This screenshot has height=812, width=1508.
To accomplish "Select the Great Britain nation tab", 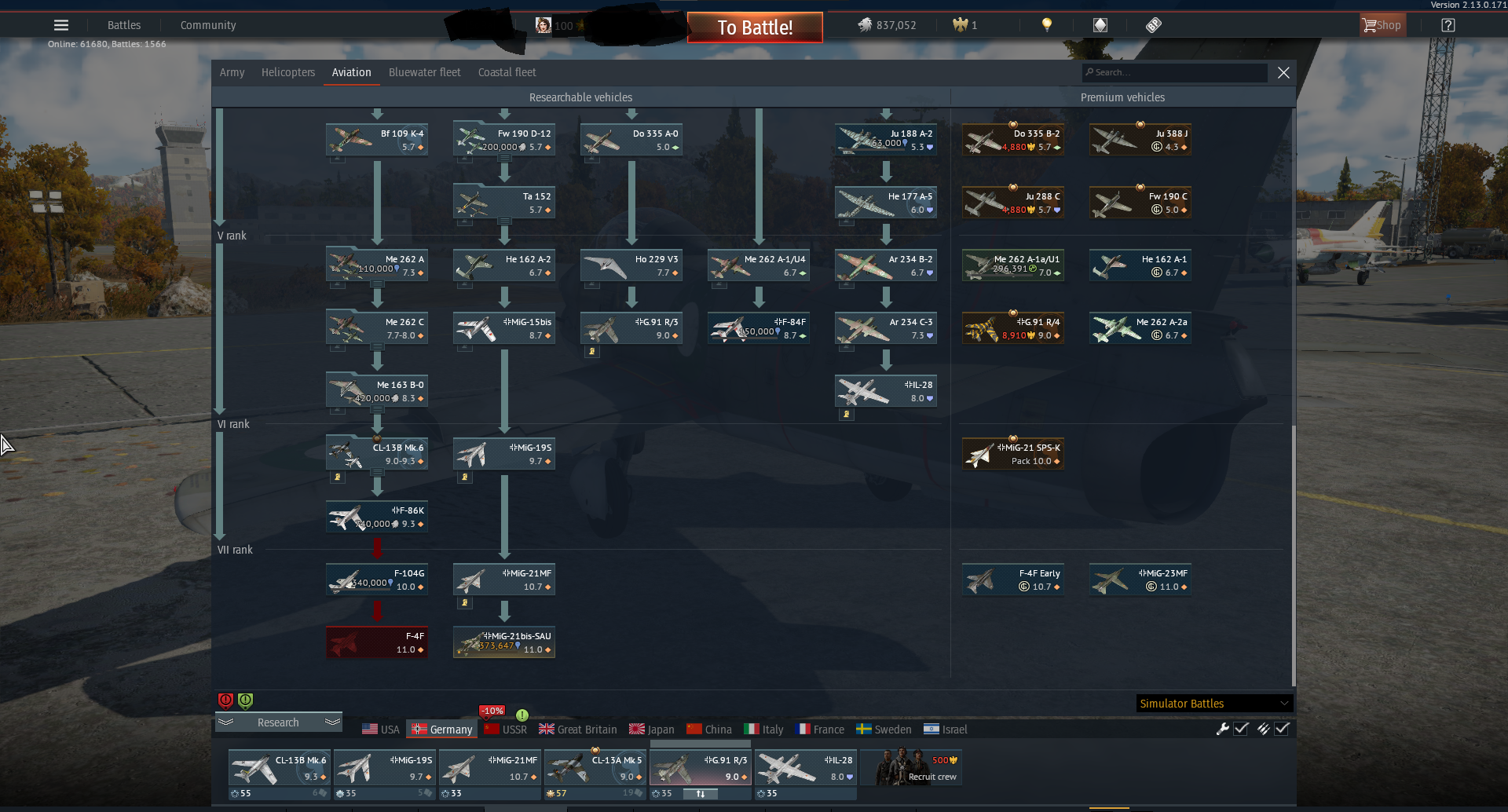I will pos(578,730).
